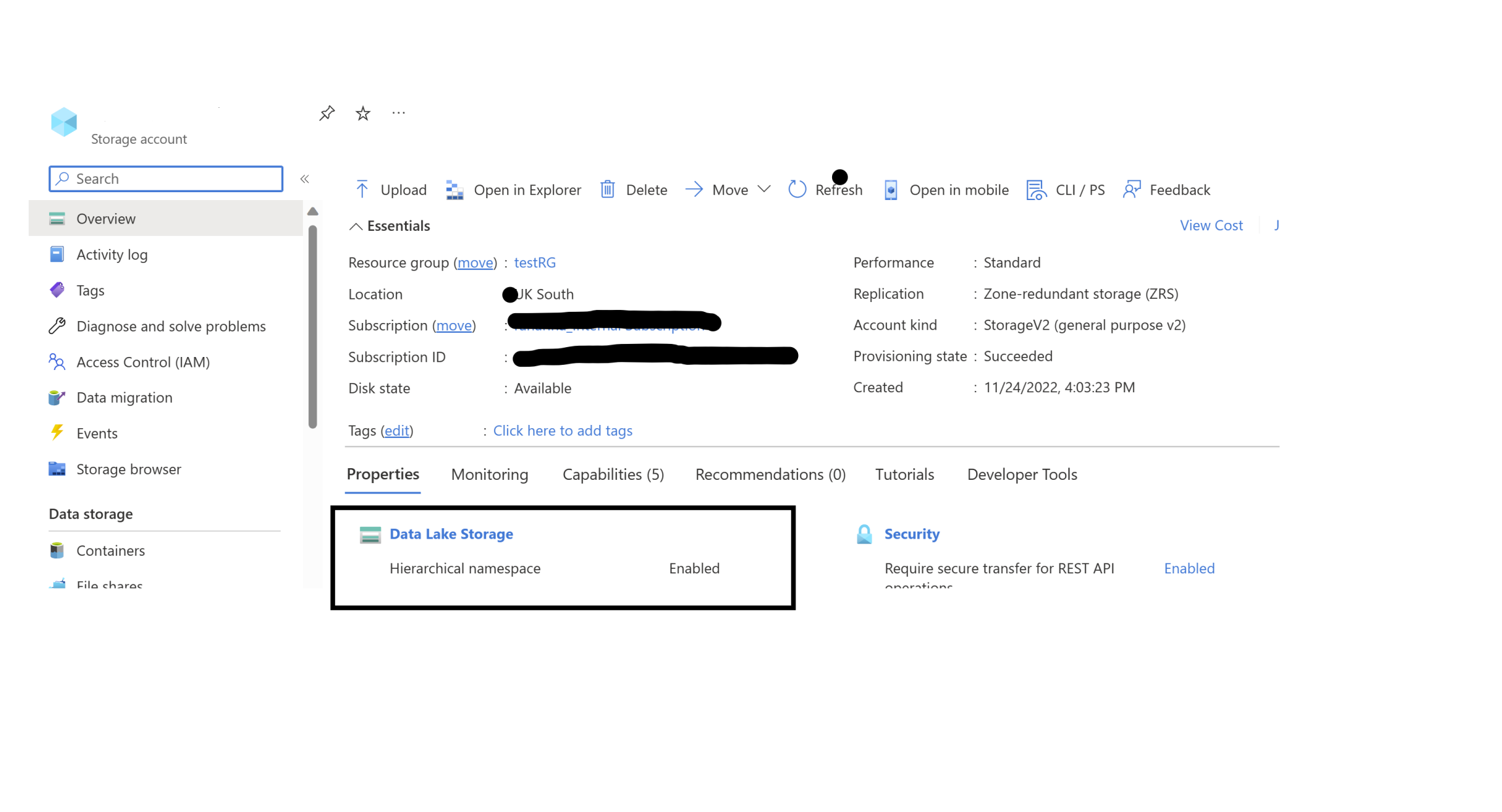This screenshot has width=1502, height=812.
Task: Click Open in Explorer button
Action: [x=514, y=190]
